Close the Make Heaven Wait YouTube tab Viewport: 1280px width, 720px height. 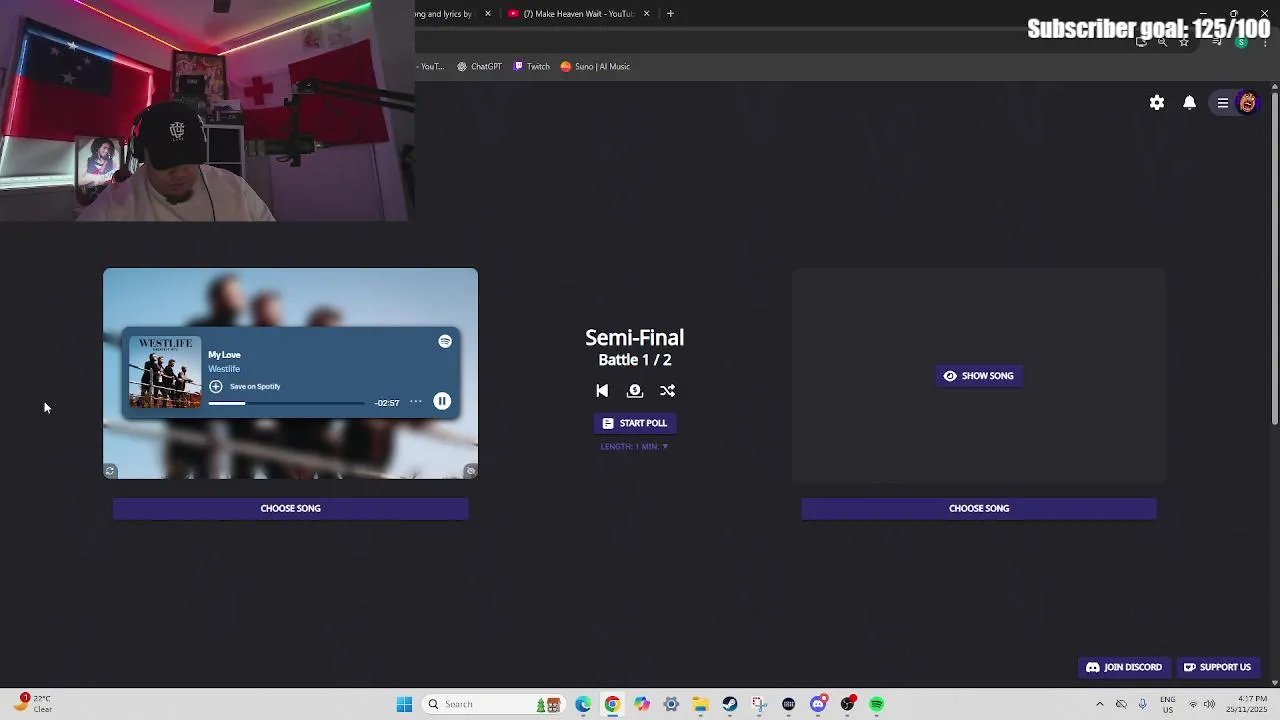(x=647, y=14)
